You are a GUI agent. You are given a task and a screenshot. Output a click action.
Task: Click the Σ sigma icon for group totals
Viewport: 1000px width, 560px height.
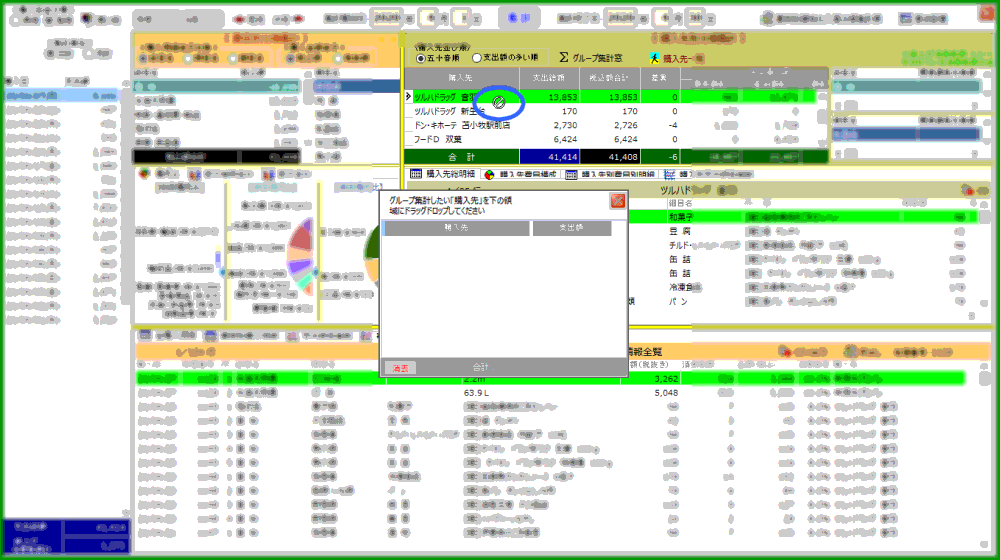564,57
